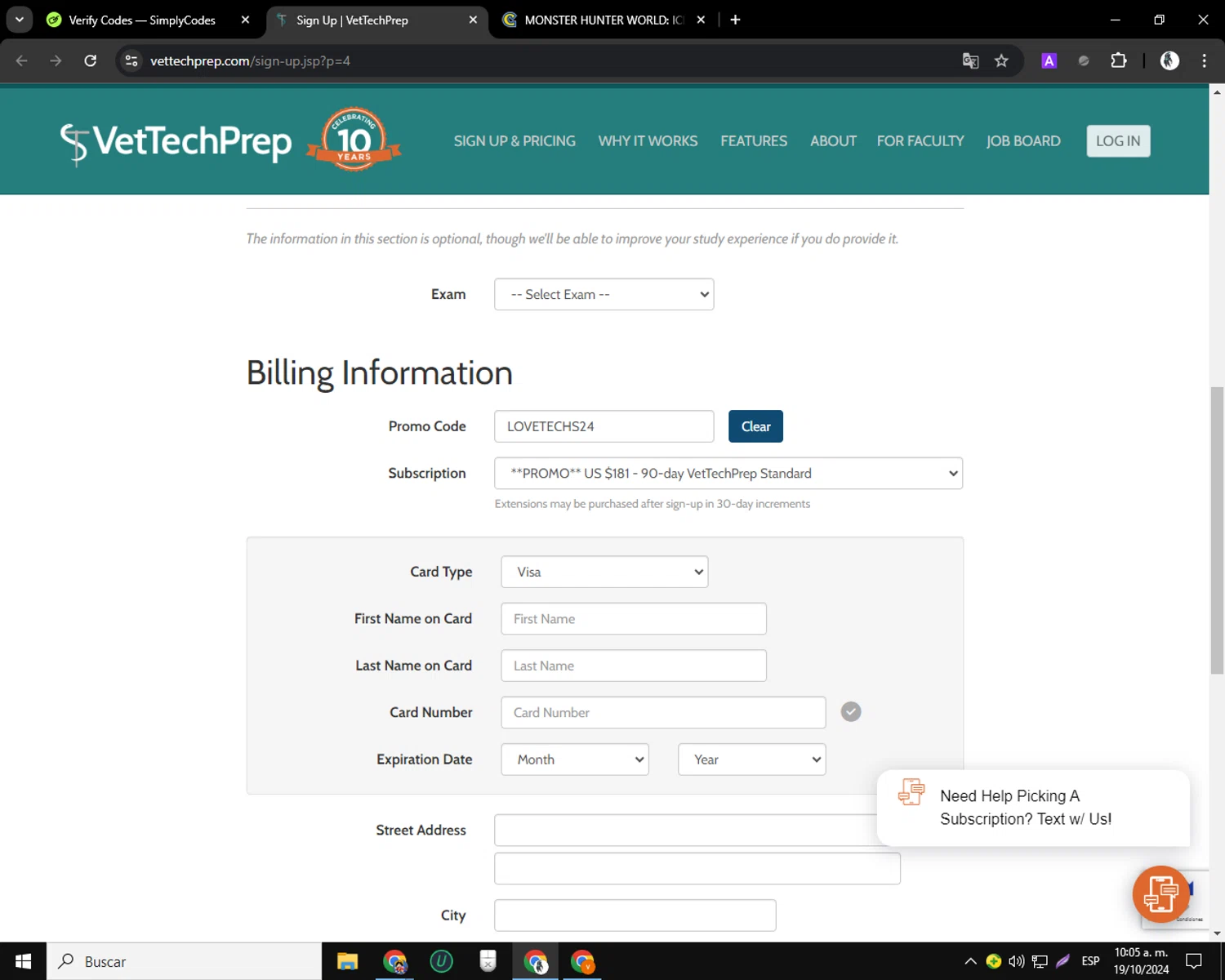
Task: Click the gray round extension icon
Action: 1084,60
